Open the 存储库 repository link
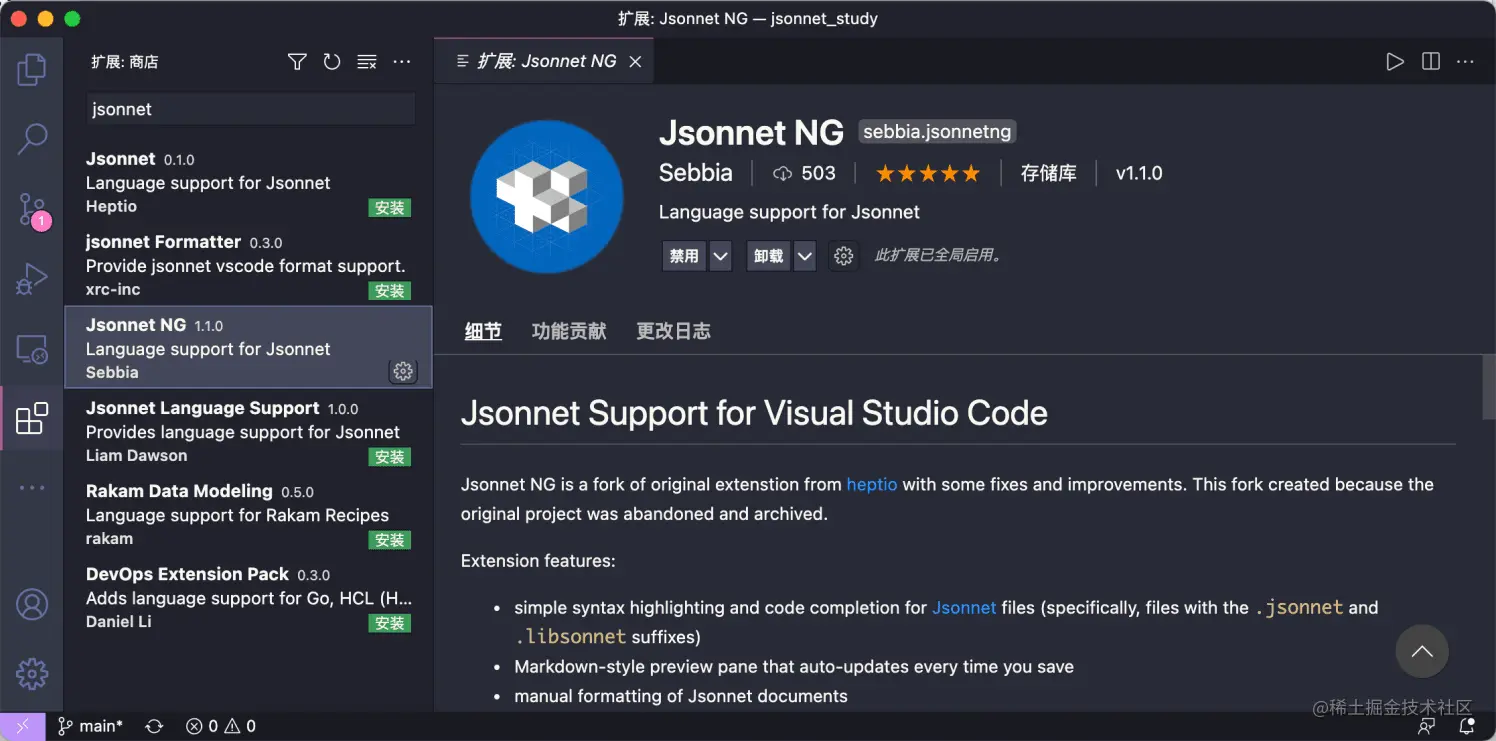The height and width of the screenshot is (741, 1496). pyautogui.click(x=1049, y=173)
